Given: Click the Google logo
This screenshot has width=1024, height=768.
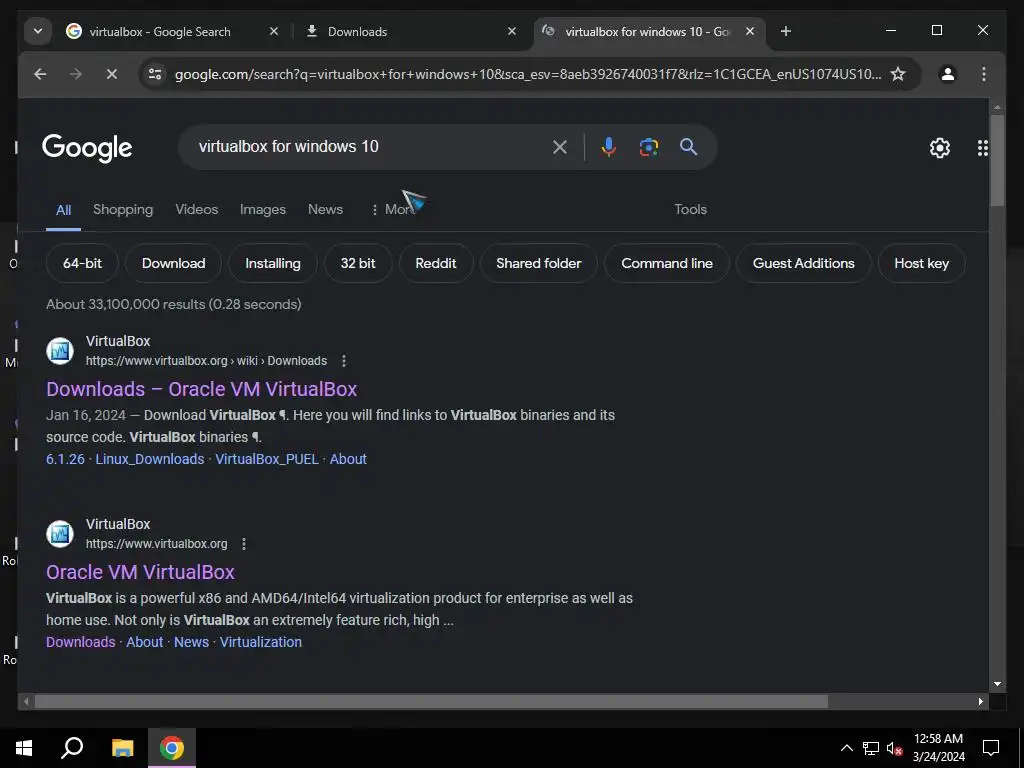Looking at the screenshot, I should (87, 148).
